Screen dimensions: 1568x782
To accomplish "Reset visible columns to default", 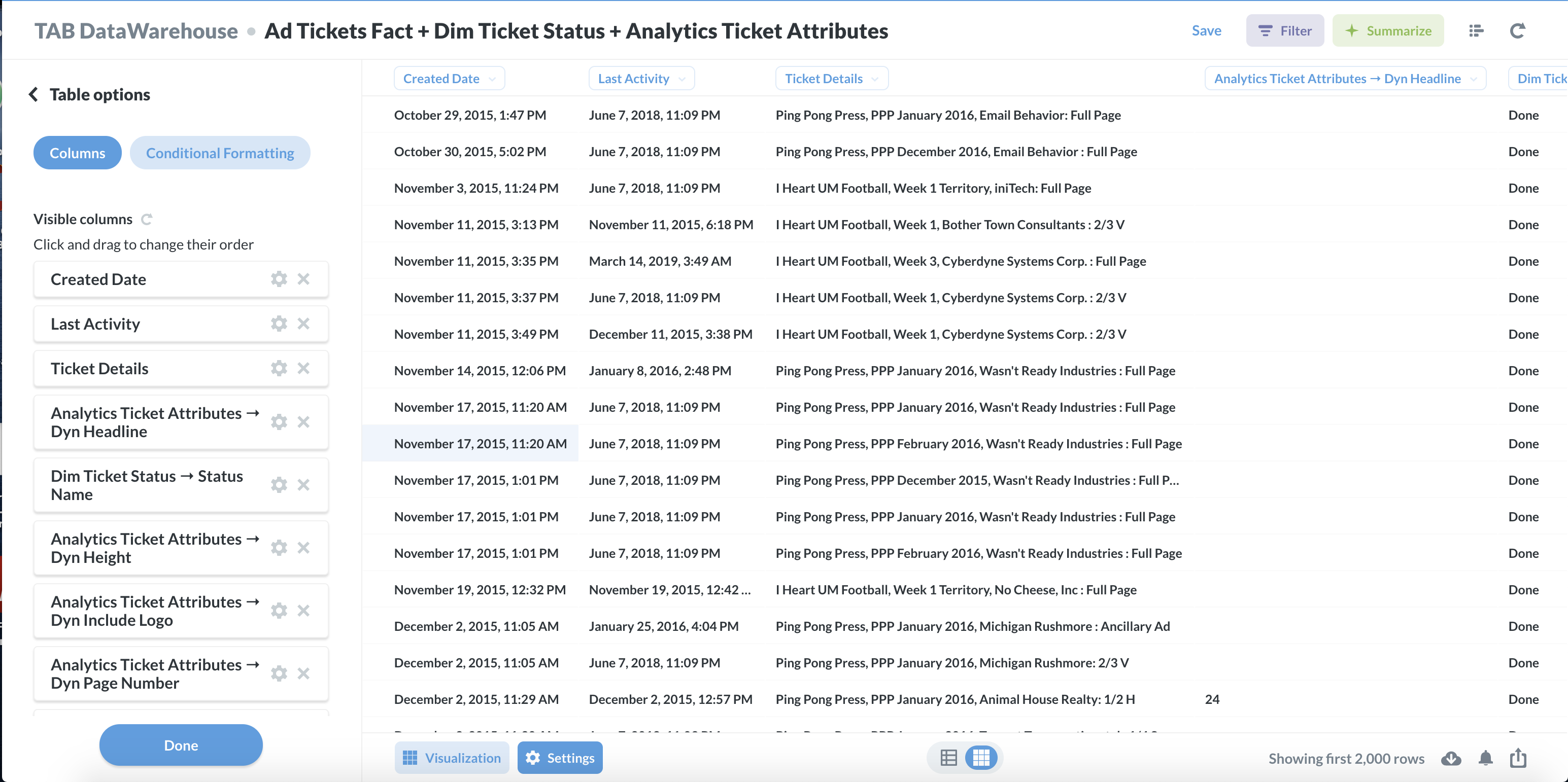I will 147,219.
